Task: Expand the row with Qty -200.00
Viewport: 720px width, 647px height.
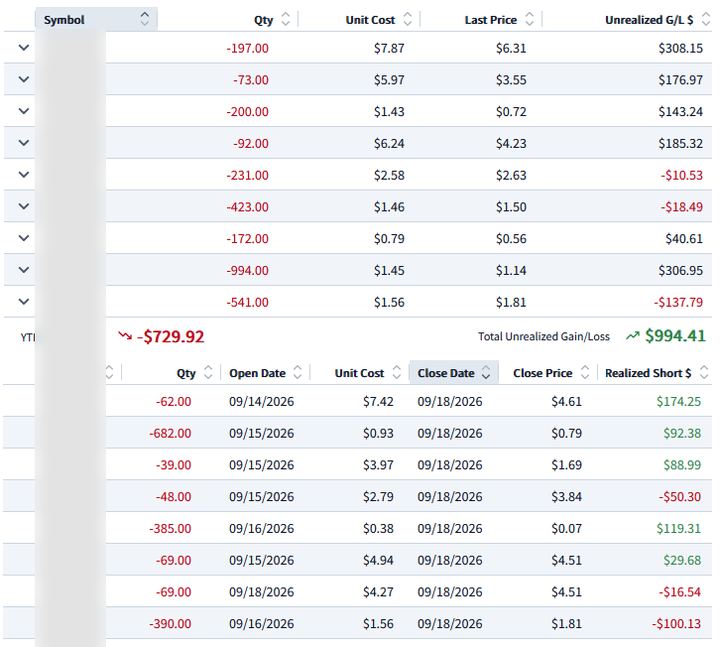Action: click(24, 111)
